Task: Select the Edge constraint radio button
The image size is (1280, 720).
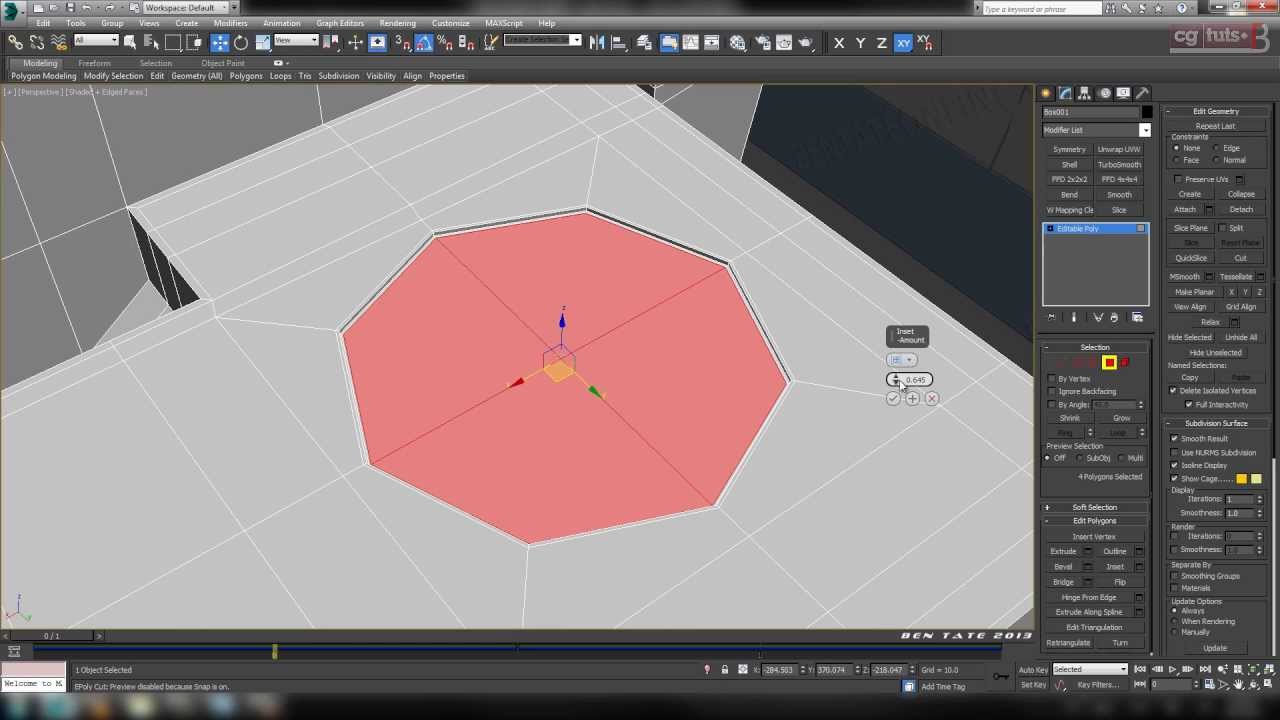Action: pos(1217,148)
